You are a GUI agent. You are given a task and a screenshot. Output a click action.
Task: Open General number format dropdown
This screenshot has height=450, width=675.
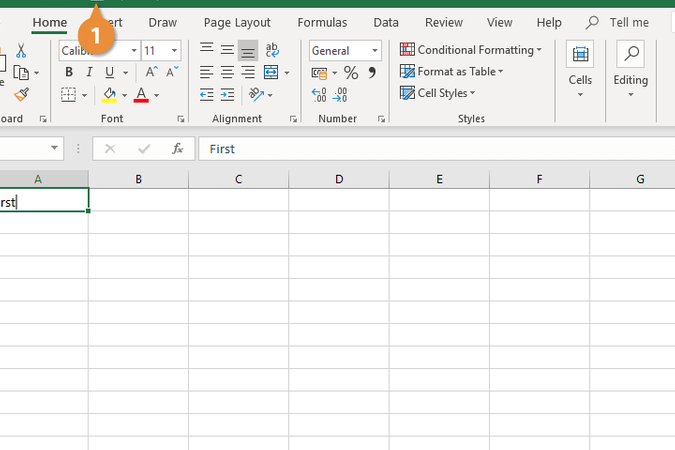click(375, 51)
